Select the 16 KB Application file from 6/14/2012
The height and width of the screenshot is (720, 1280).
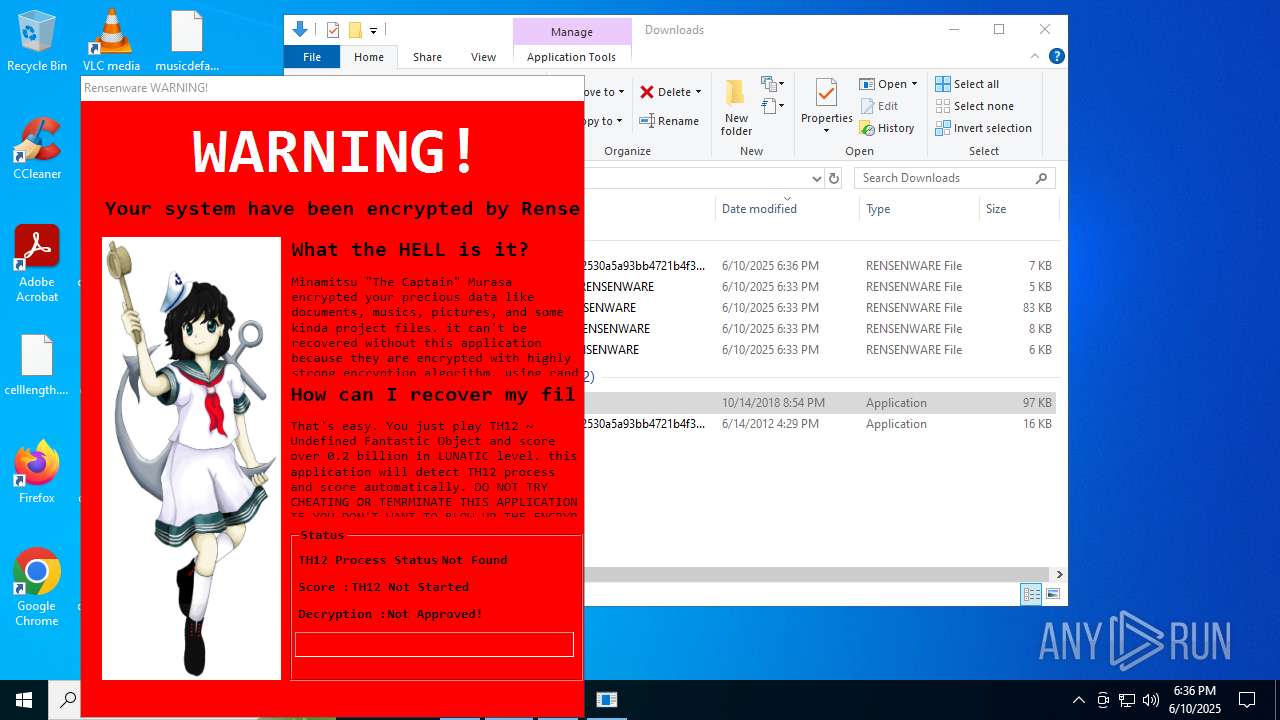(x=820, y=424)
